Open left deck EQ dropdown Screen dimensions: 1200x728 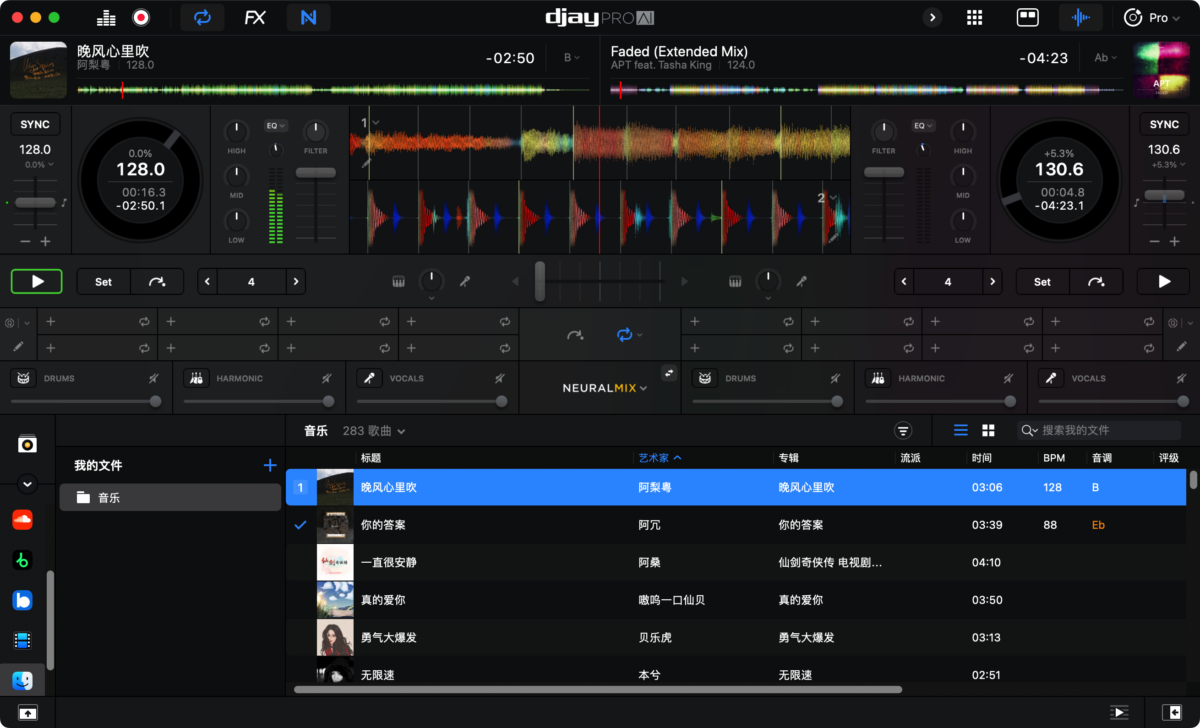(x=275, y=126)
